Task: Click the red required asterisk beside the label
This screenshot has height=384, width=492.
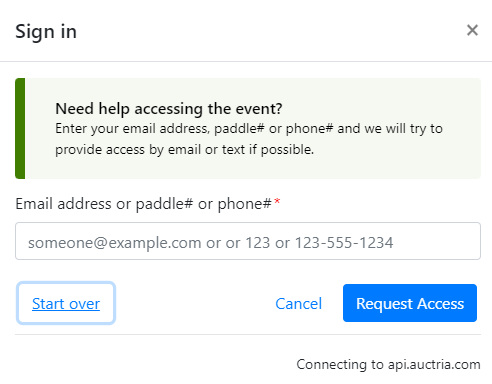Action: click(277, 201)
